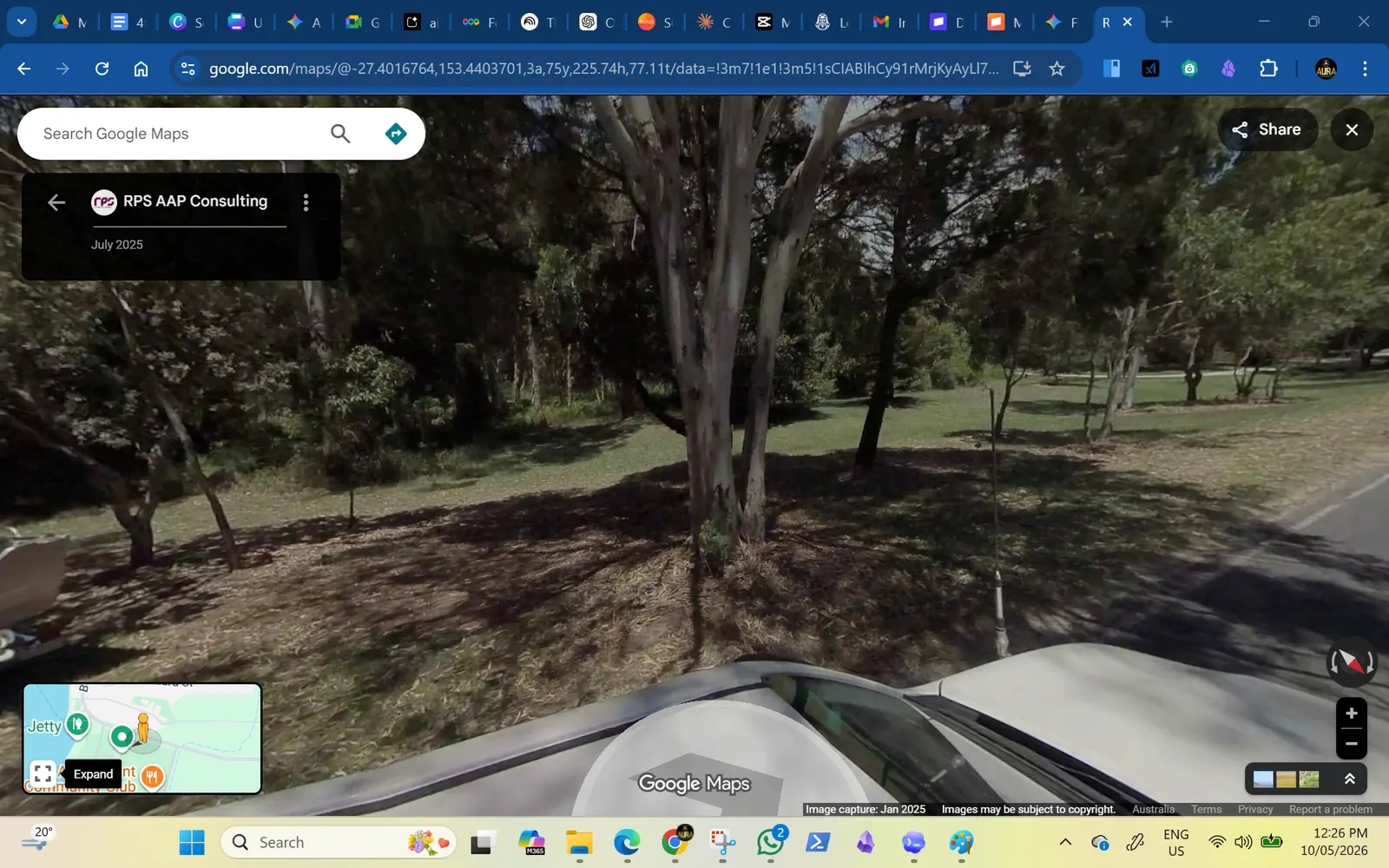Close Street View with the X button
Viewport: 1389px width, 868px height.
(x=1352, y=129)
